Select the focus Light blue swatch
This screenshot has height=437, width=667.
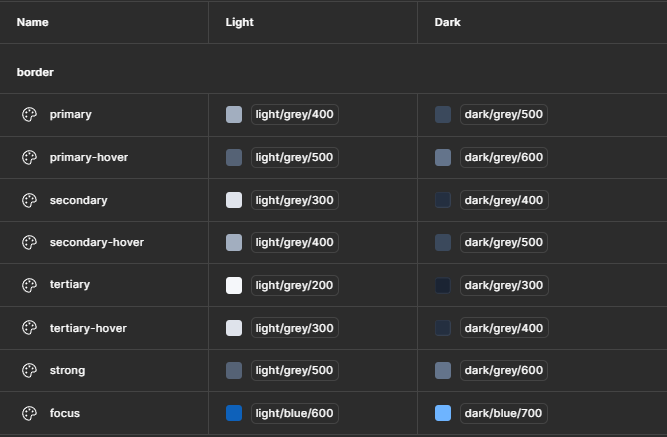tap(234, 413)
